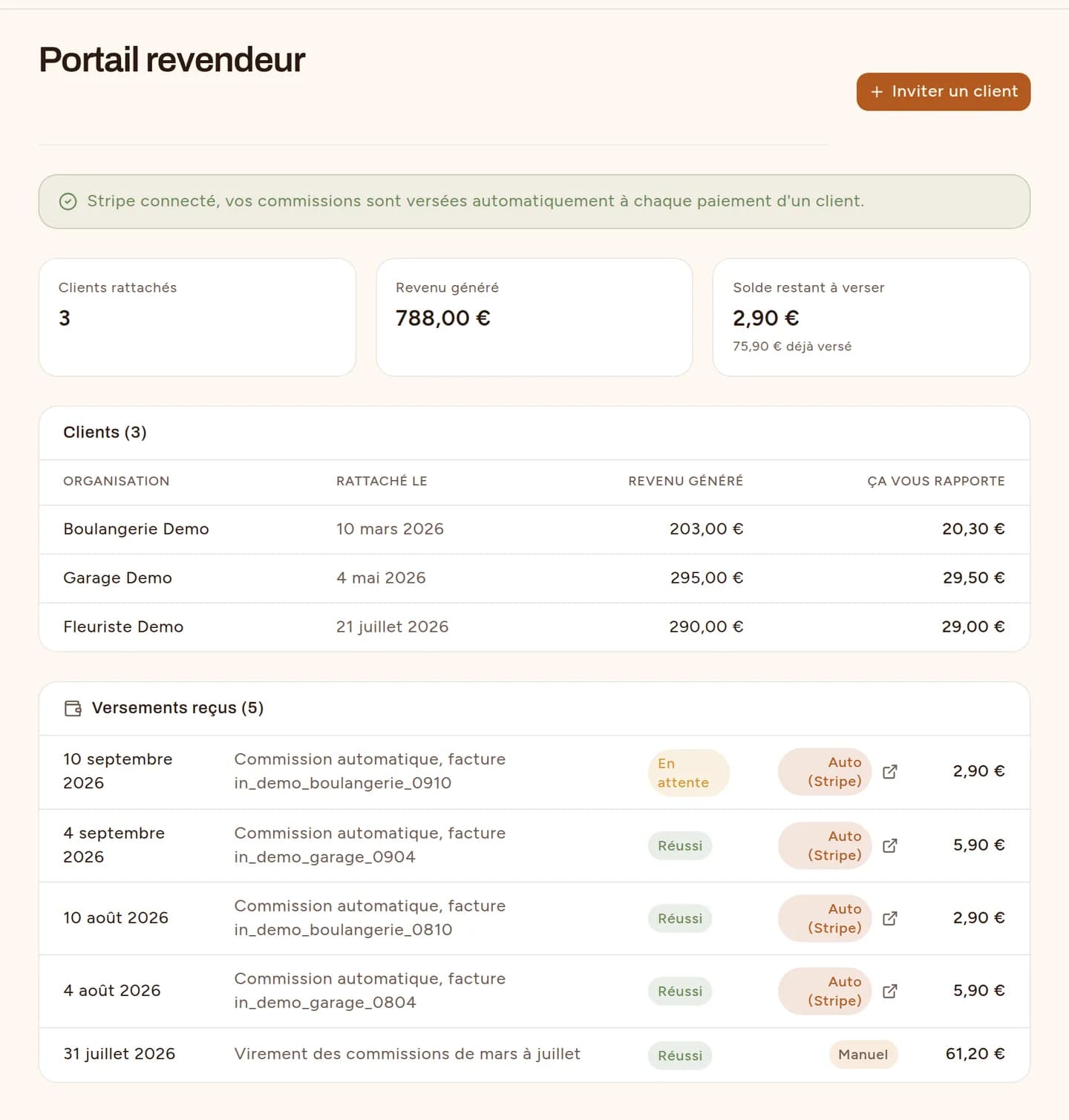Click the 788,00 € revenue value
Viewport: 1069px width, 1120px height.
coord(443,318)
